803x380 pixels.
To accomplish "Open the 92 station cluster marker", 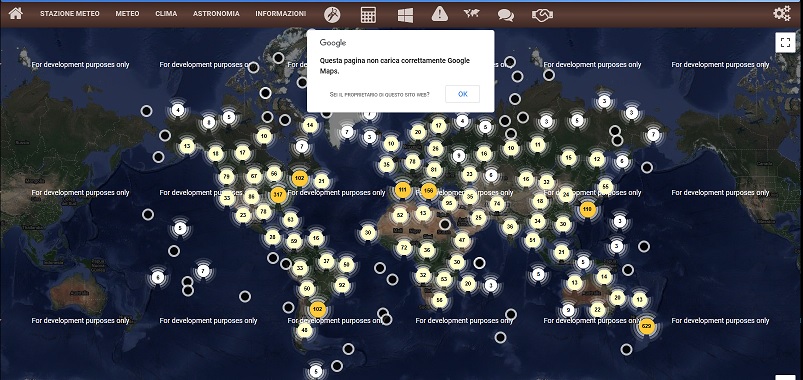I will (x=342, y=285).
